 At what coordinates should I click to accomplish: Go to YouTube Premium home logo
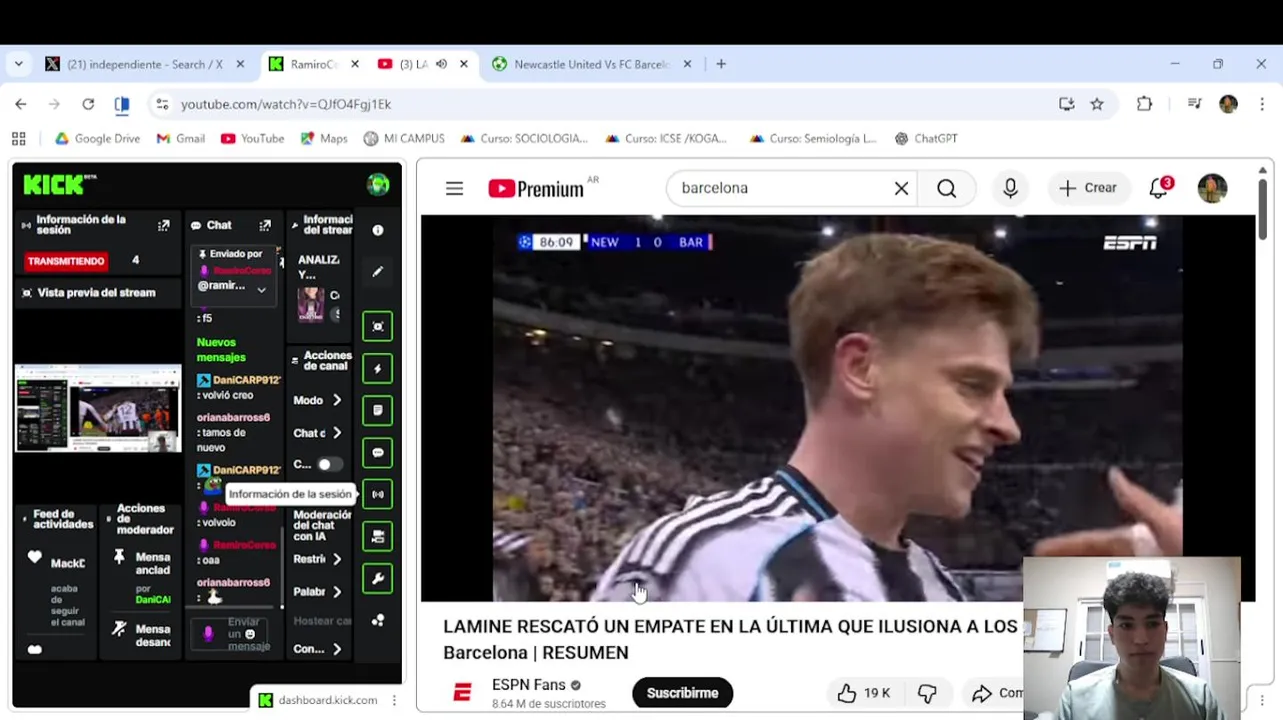pyautogui.click(x=538, y=188)
